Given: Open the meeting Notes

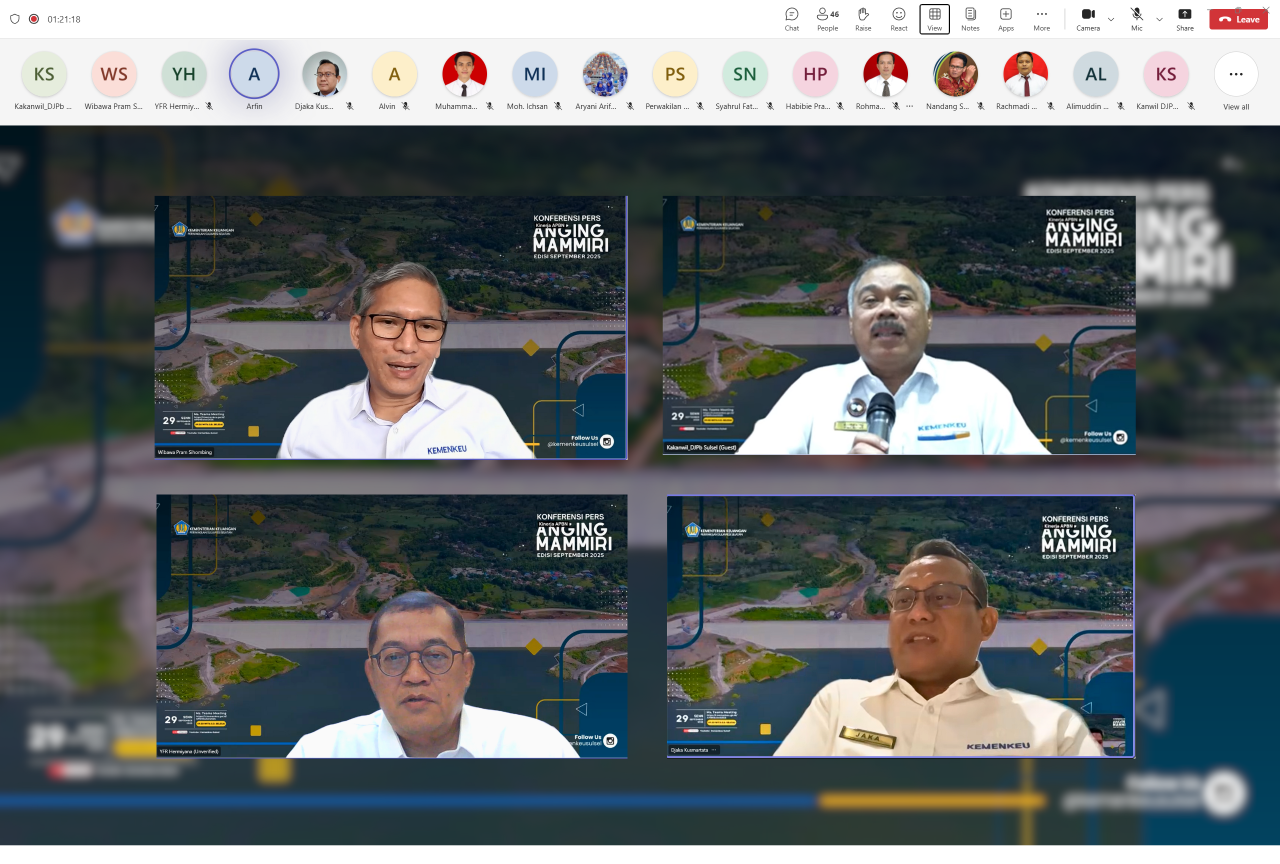Looking at the screenshot, I should 970,18.
